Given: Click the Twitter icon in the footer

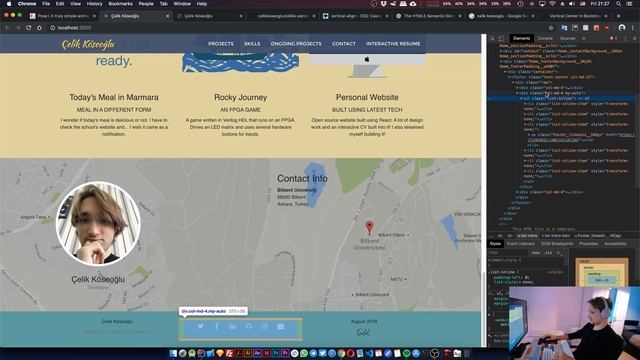Looking at the screenshot, I should click(x=200, y=326).
